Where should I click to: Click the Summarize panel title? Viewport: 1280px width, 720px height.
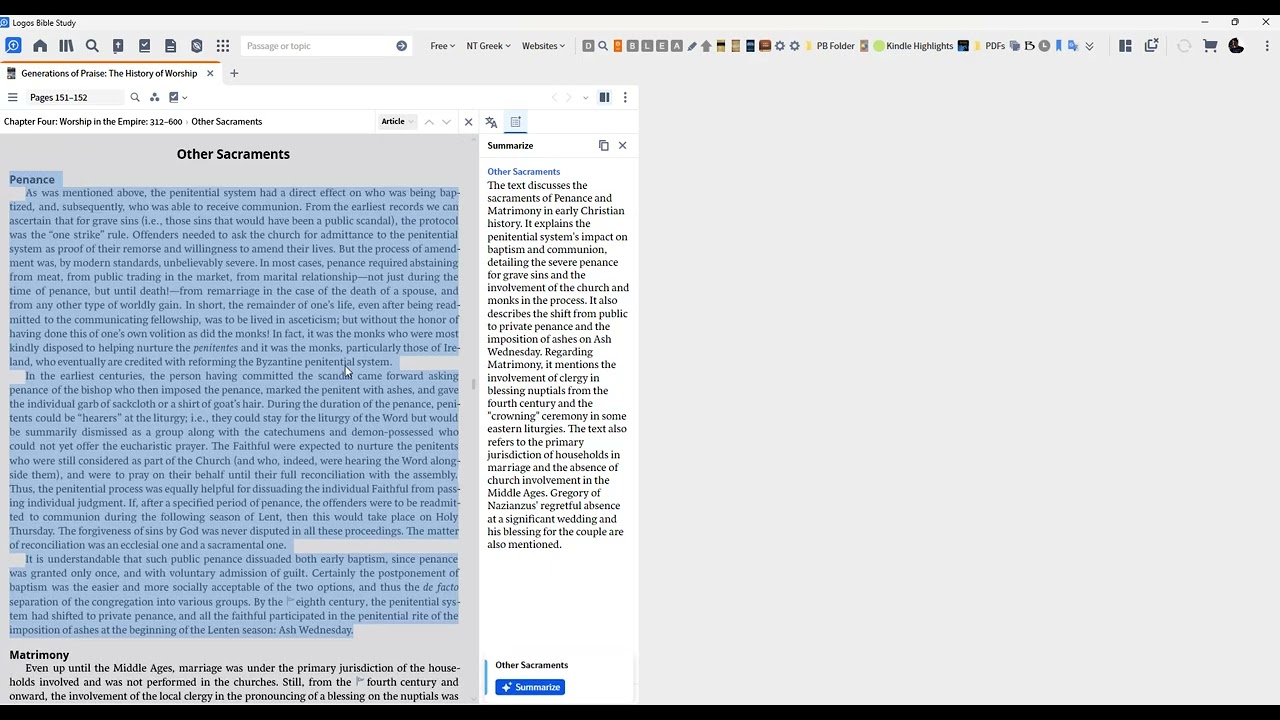coord(510,146)
